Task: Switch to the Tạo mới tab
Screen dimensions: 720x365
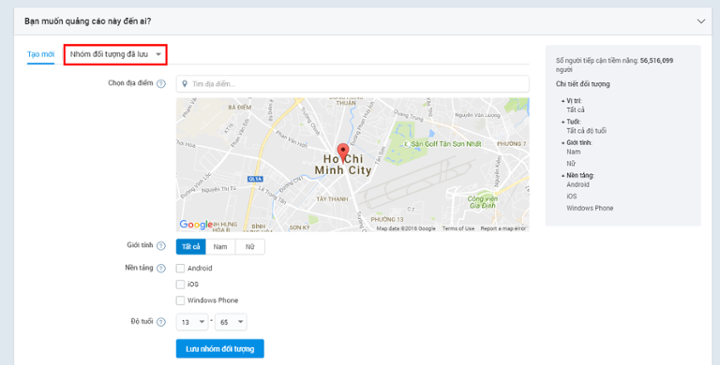Action: (40, 54)
